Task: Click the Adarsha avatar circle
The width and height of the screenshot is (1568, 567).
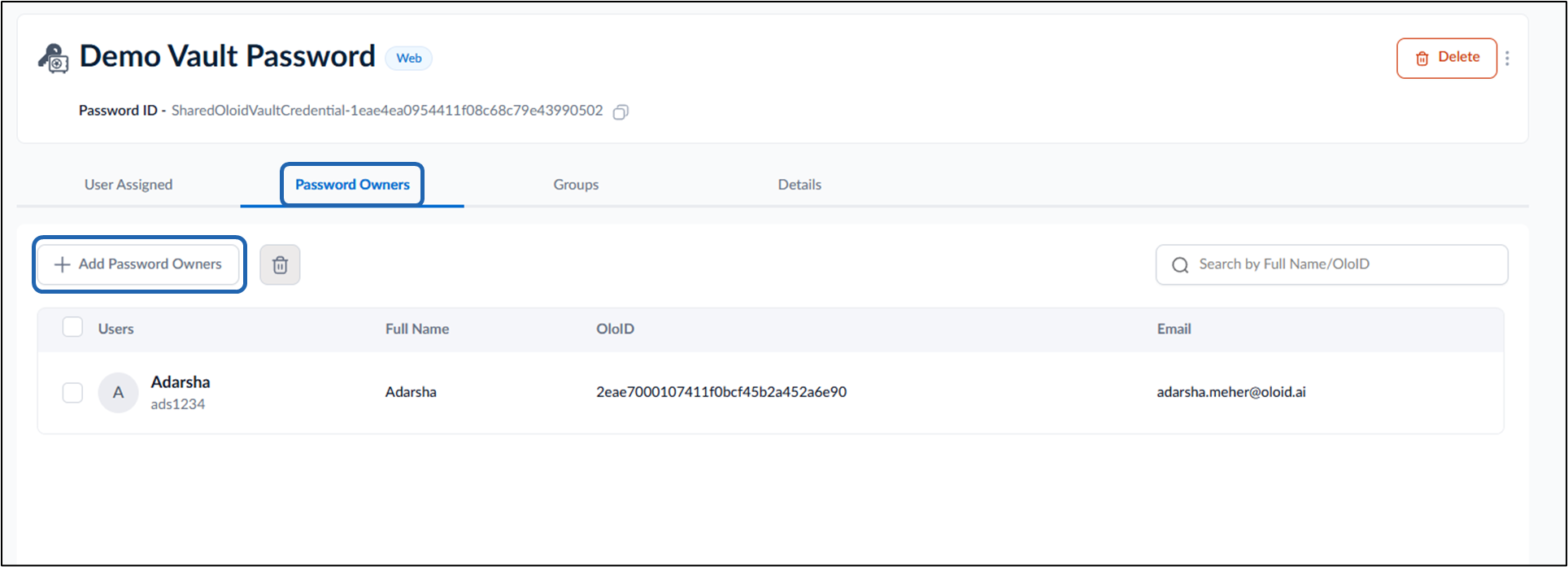Action: click(x=118, y=393)
